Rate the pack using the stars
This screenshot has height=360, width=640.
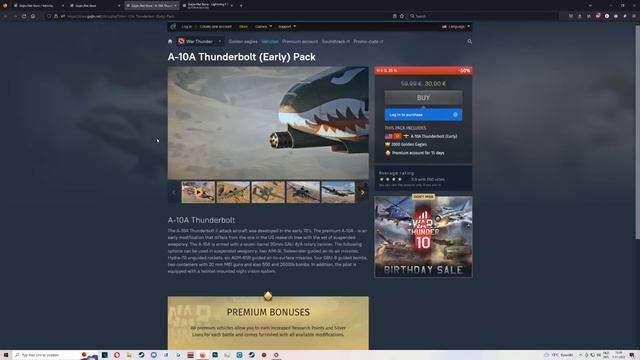391,179
